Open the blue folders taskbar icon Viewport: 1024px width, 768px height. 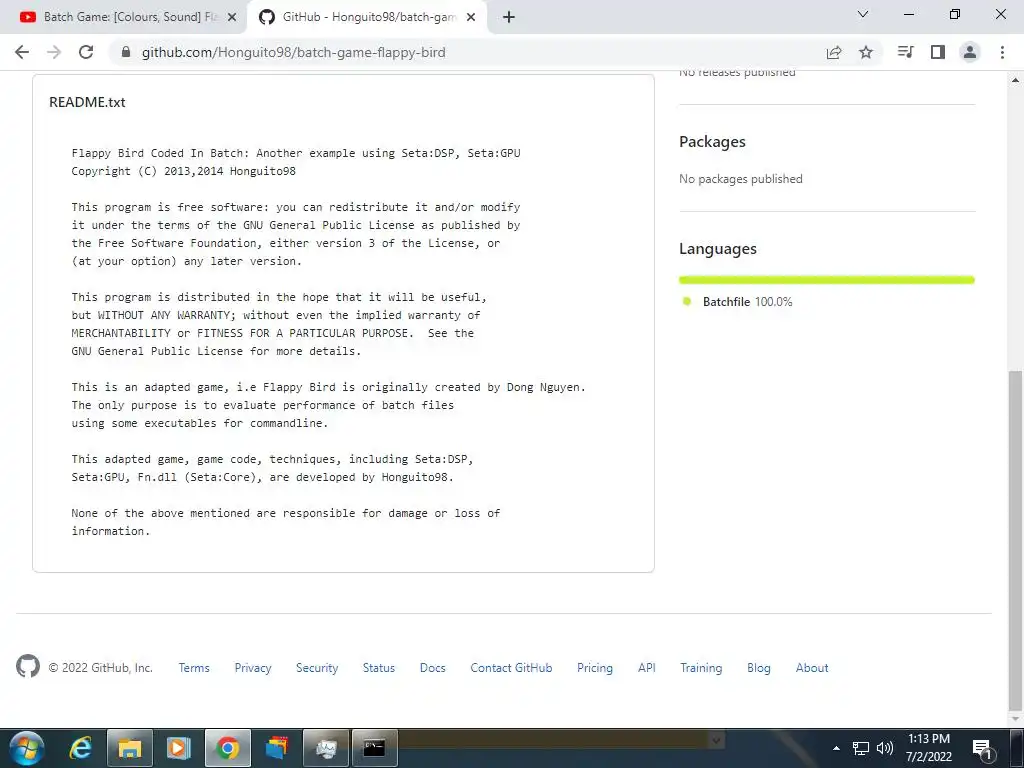(x=277, y=748)
